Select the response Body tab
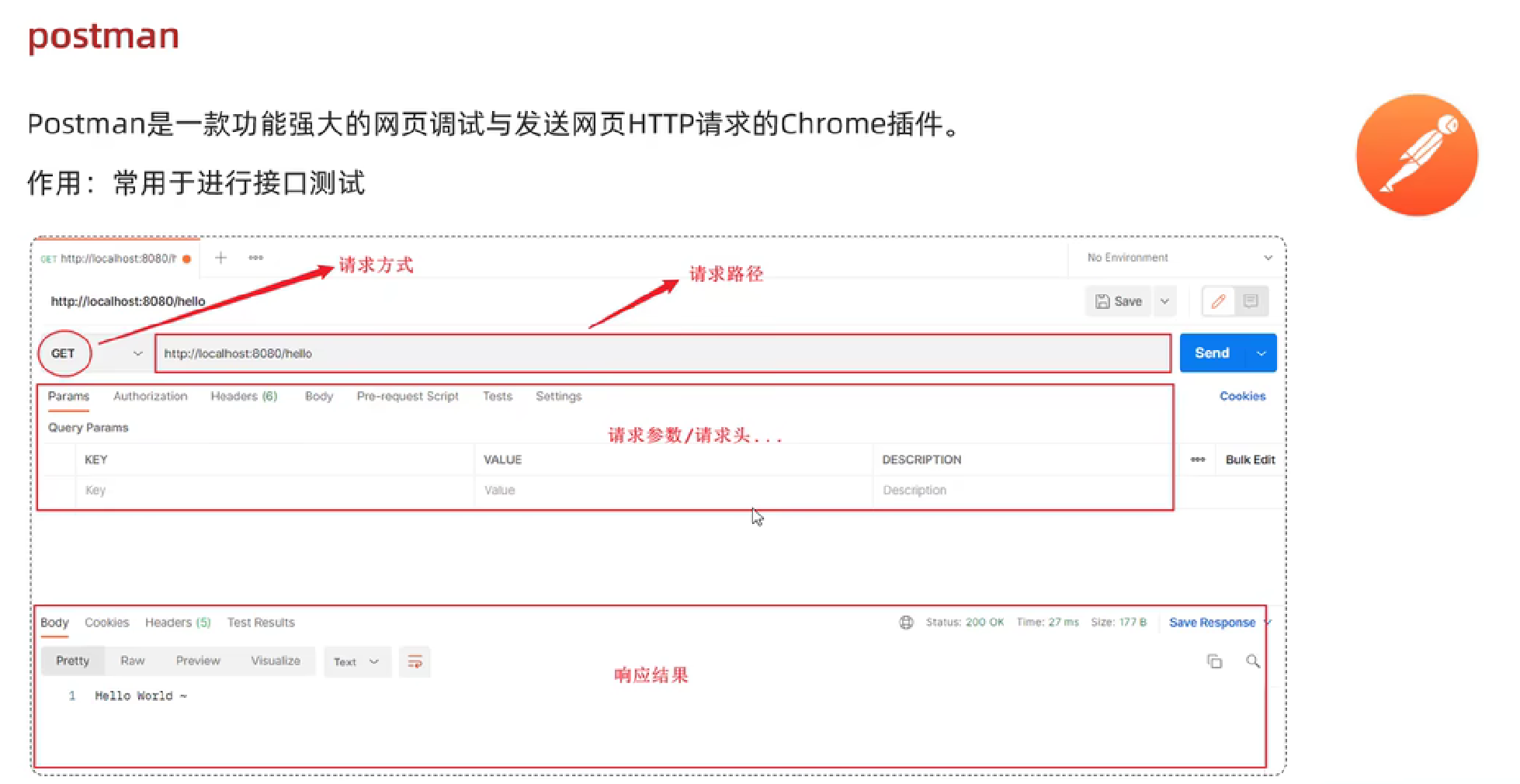This screenshot has height=784, width=1520. [54, 623]
